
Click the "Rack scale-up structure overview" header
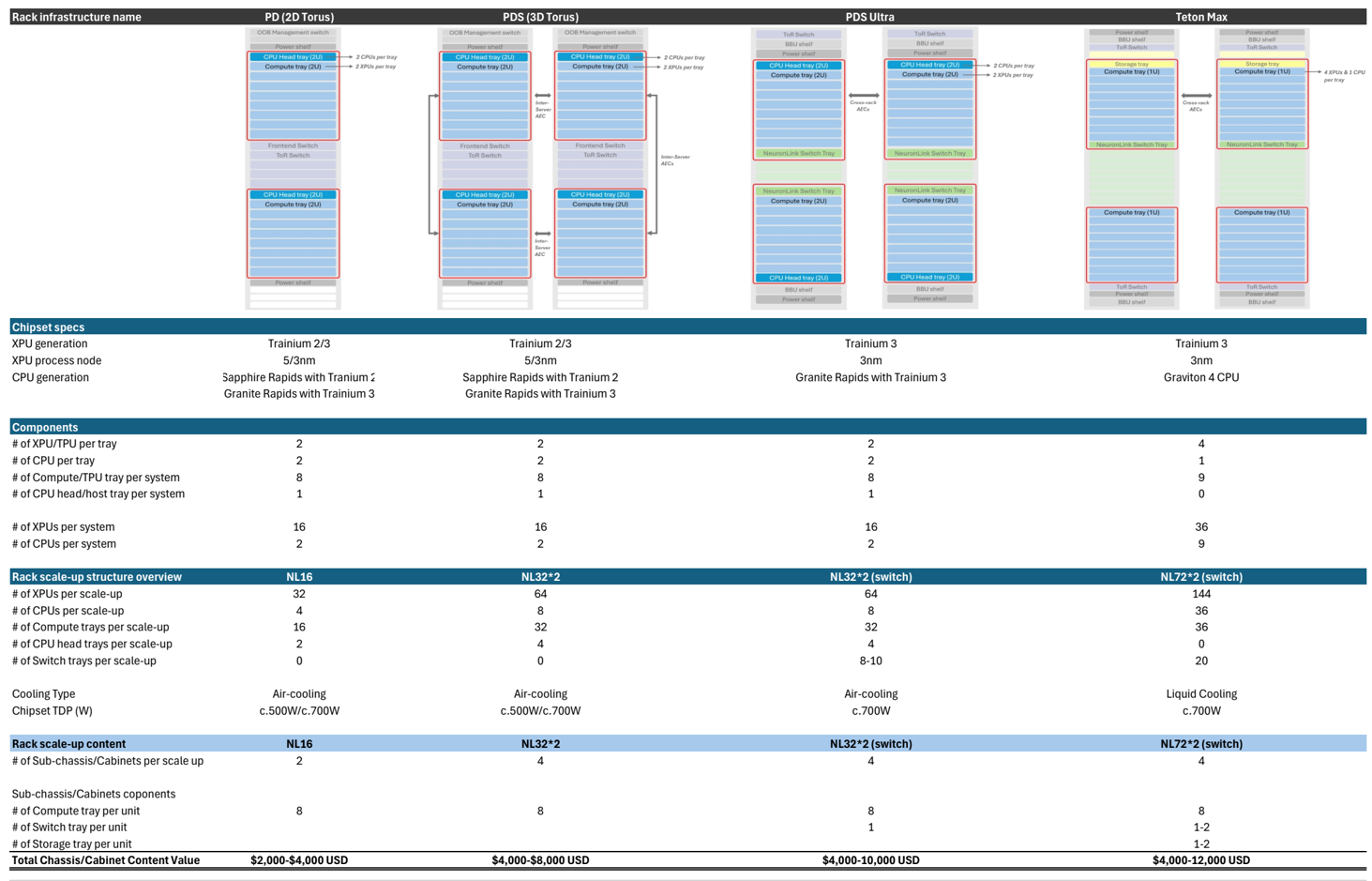click(97, 577)
